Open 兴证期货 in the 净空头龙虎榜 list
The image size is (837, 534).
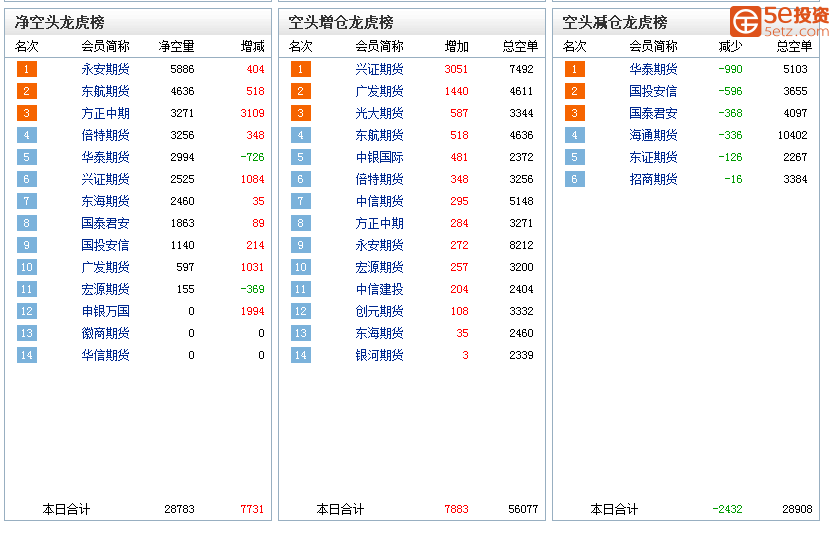105,179
